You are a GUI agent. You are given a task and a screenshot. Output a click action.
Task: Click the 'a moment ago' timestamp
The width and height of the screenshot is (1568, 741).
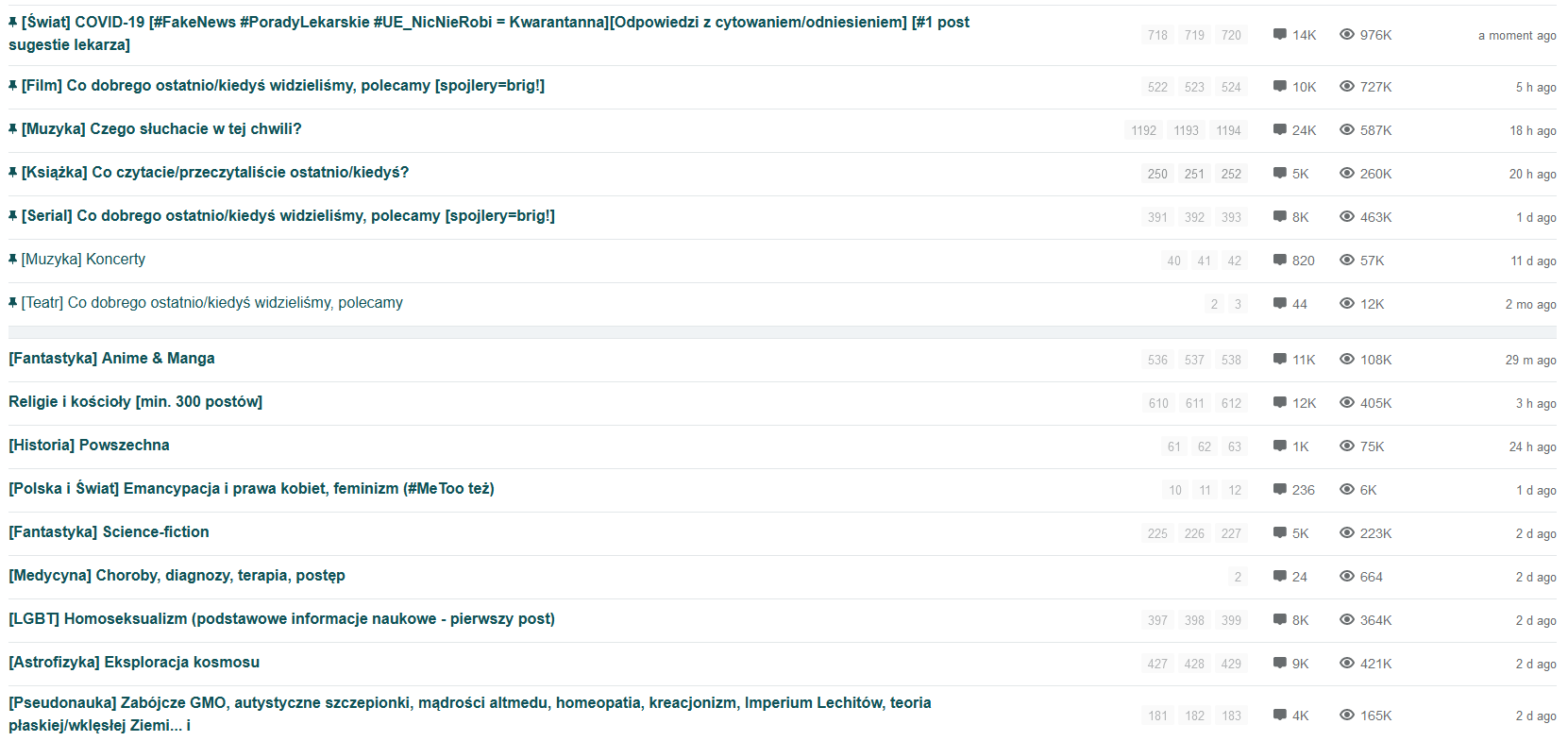[x=1517, y=35]
